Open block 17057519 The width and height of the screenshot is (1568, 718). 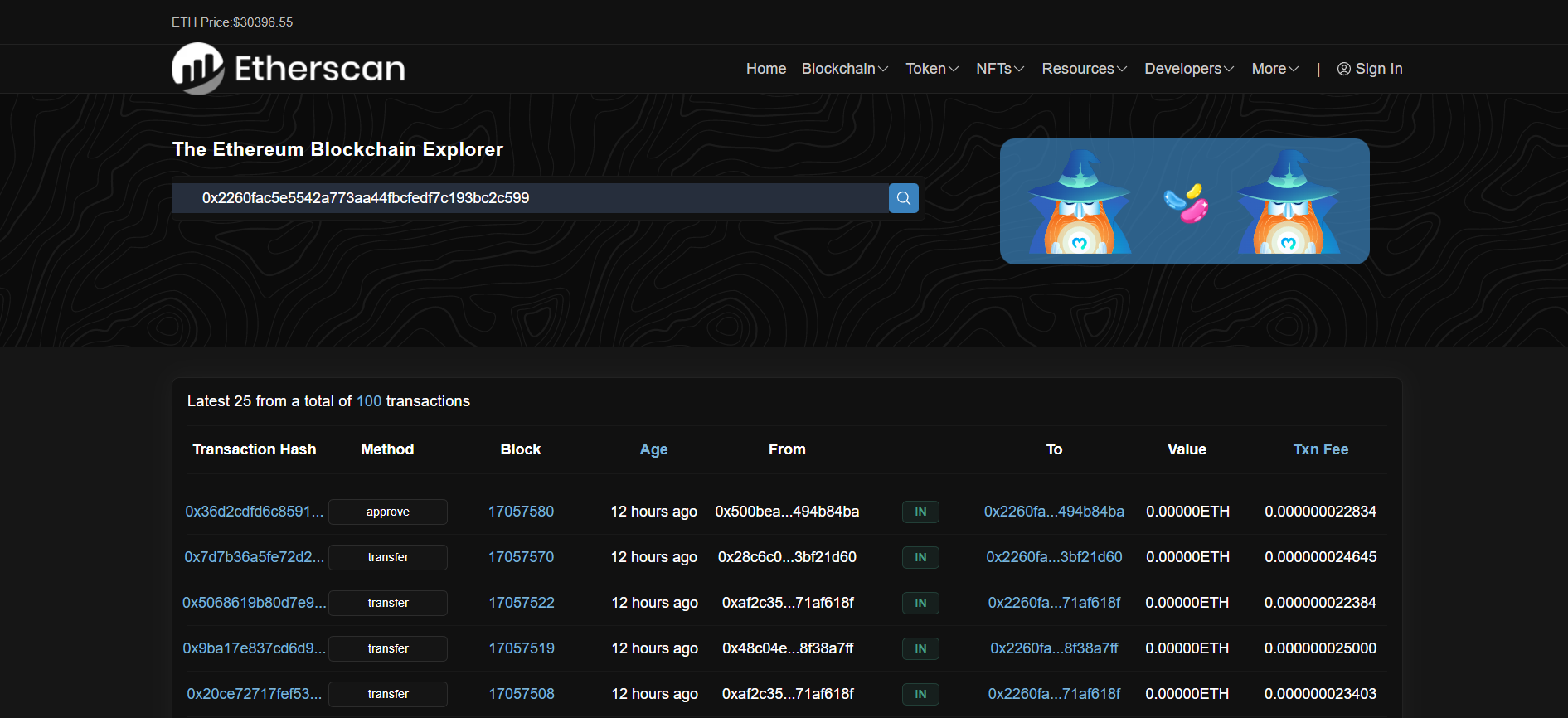(522, 648)
